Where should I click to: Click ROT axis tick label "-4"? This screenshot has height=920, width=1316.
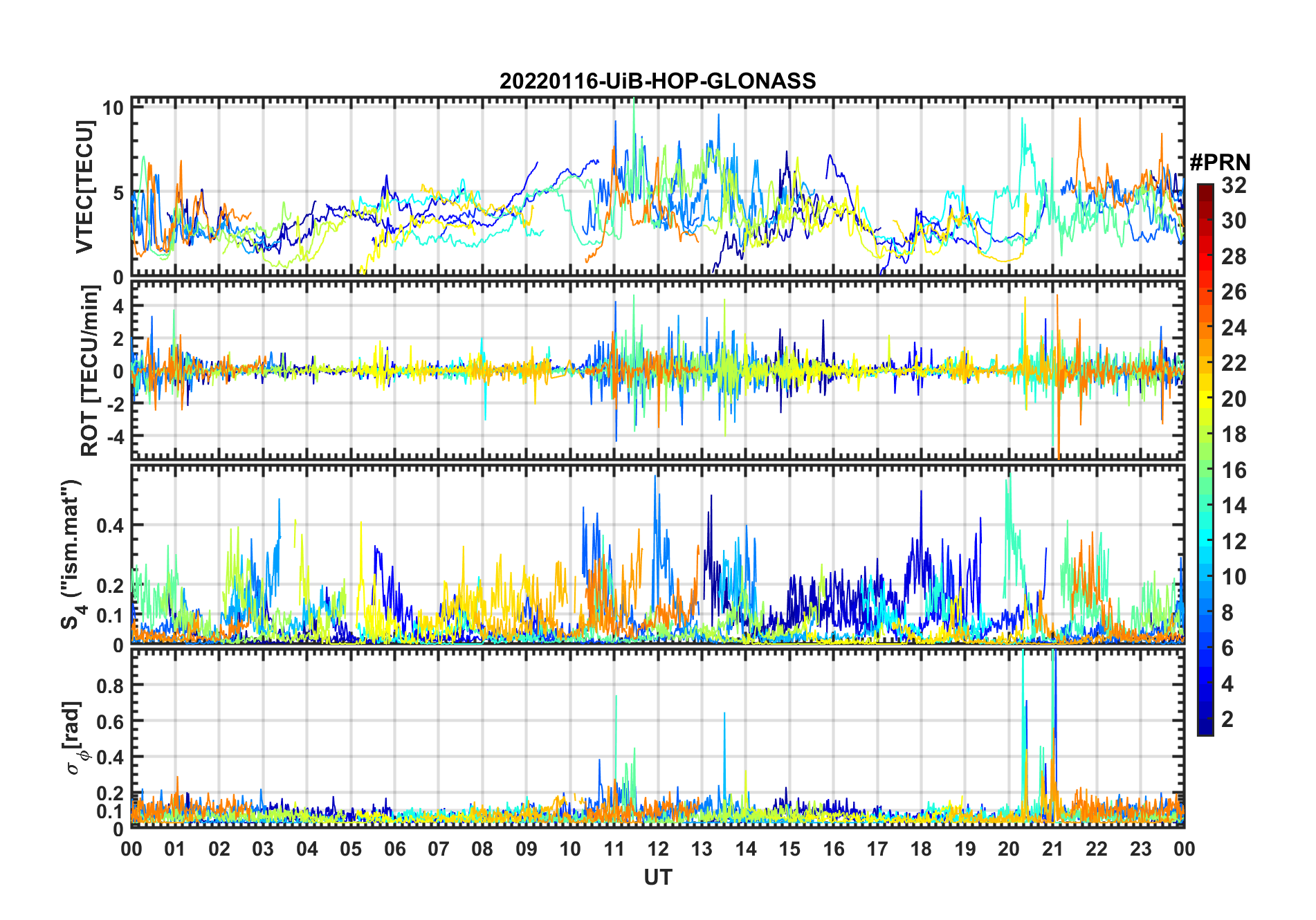tap(114, 436)
